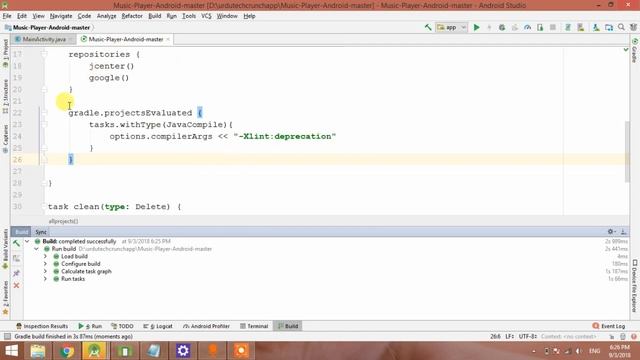Open the Build menu
This screenshot has height=360, width=640.
coord(155,16)
